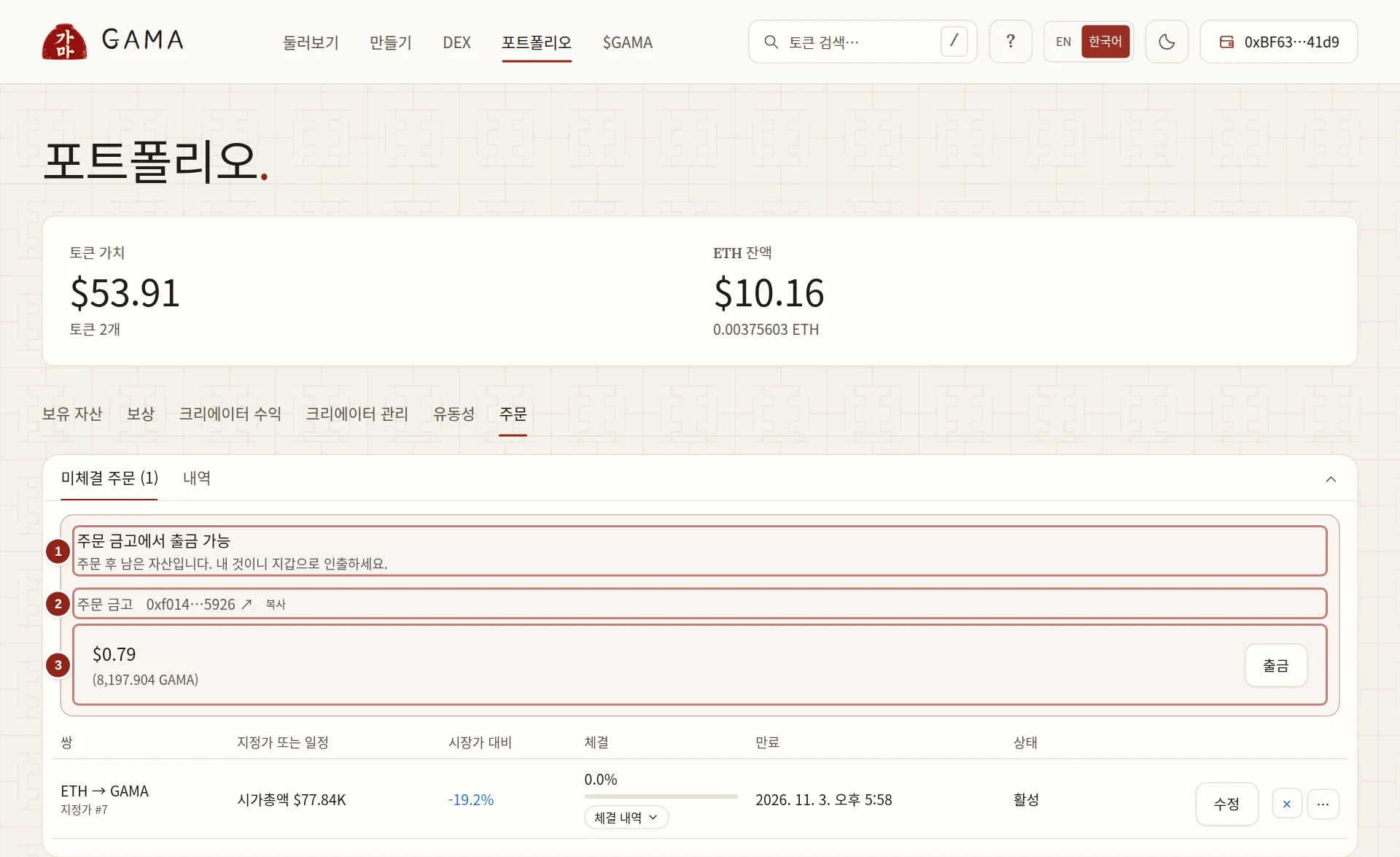This screenshot has height=857, width=1400.
Task: Click the GAMA red seal logo
Action: pyautogui.click(x=64, y=41)
